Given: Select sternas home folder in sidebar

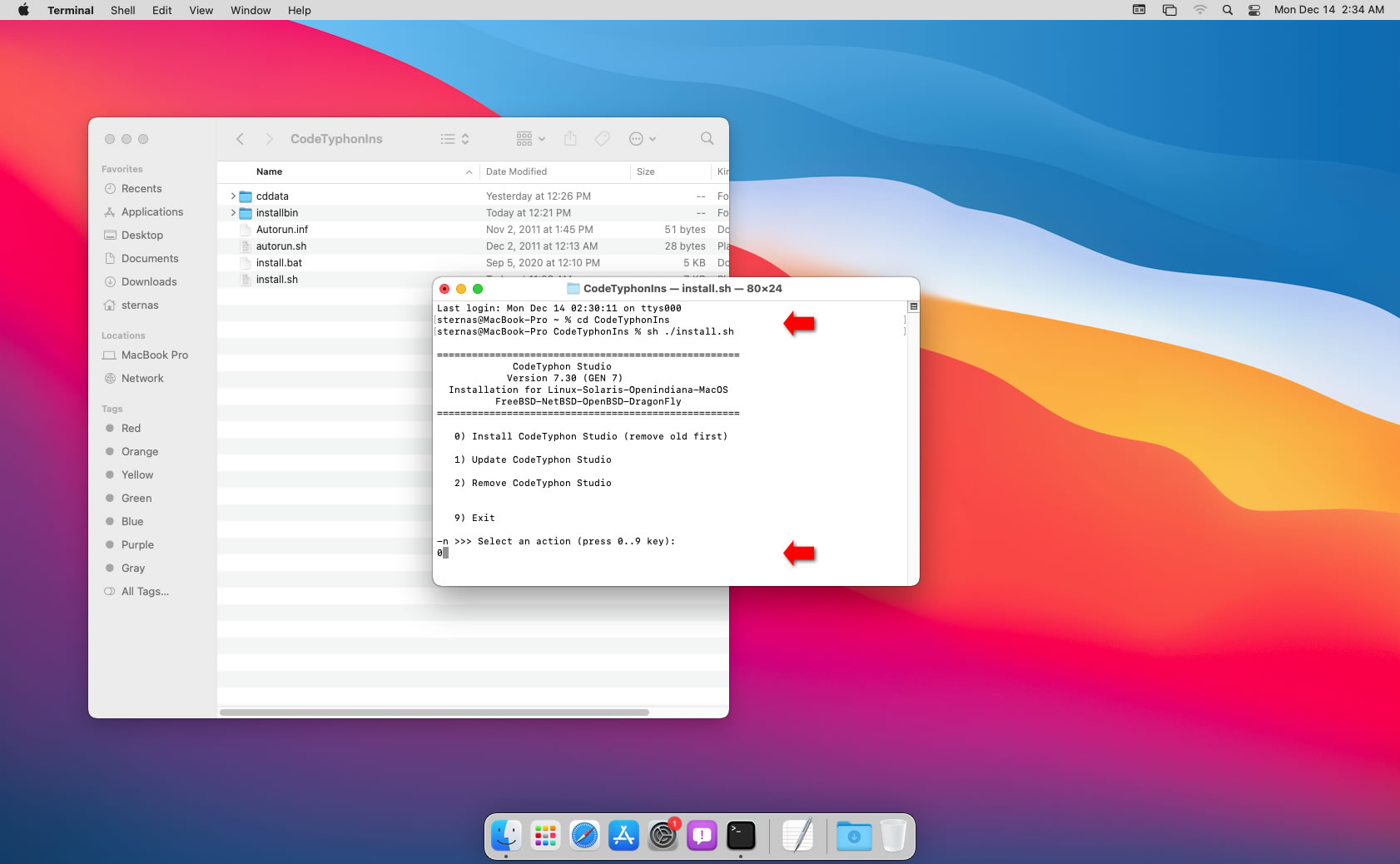Looking at the screenshot, I should (132, 305).
